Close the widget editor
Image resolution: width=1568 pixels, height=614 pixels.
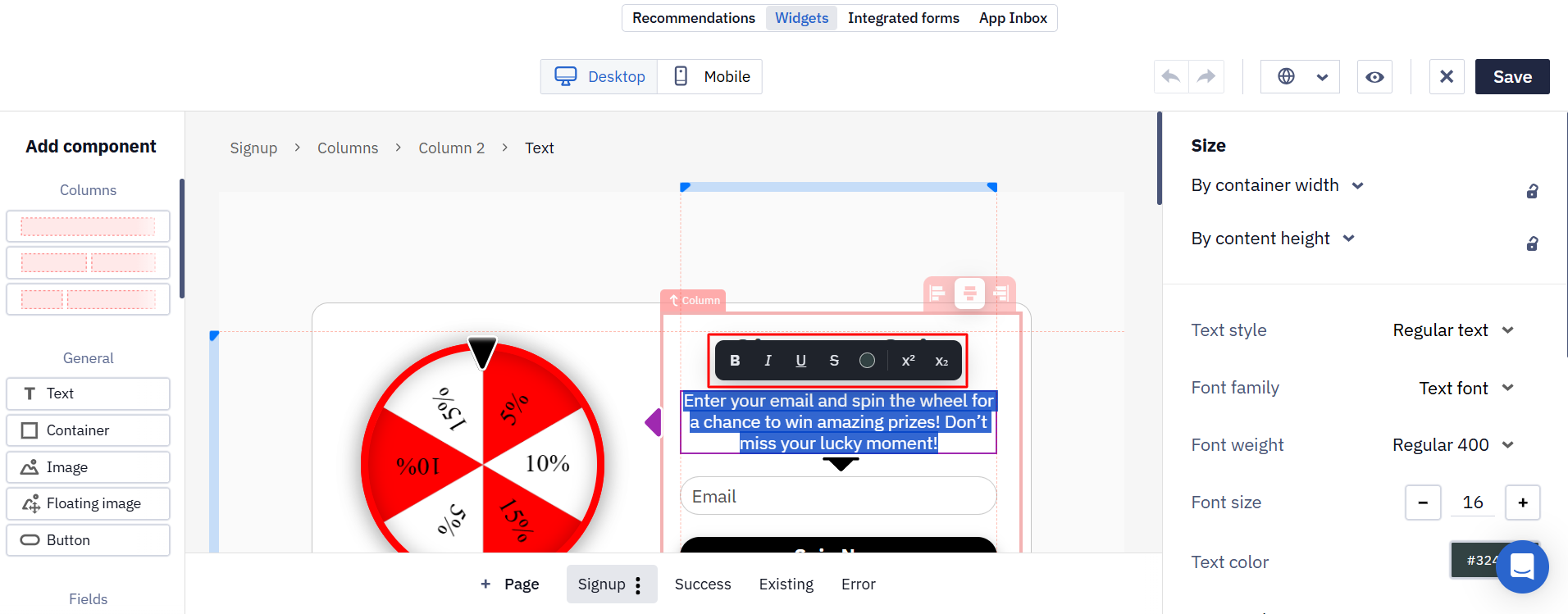pyautogui.click(x=1447, y=76)
